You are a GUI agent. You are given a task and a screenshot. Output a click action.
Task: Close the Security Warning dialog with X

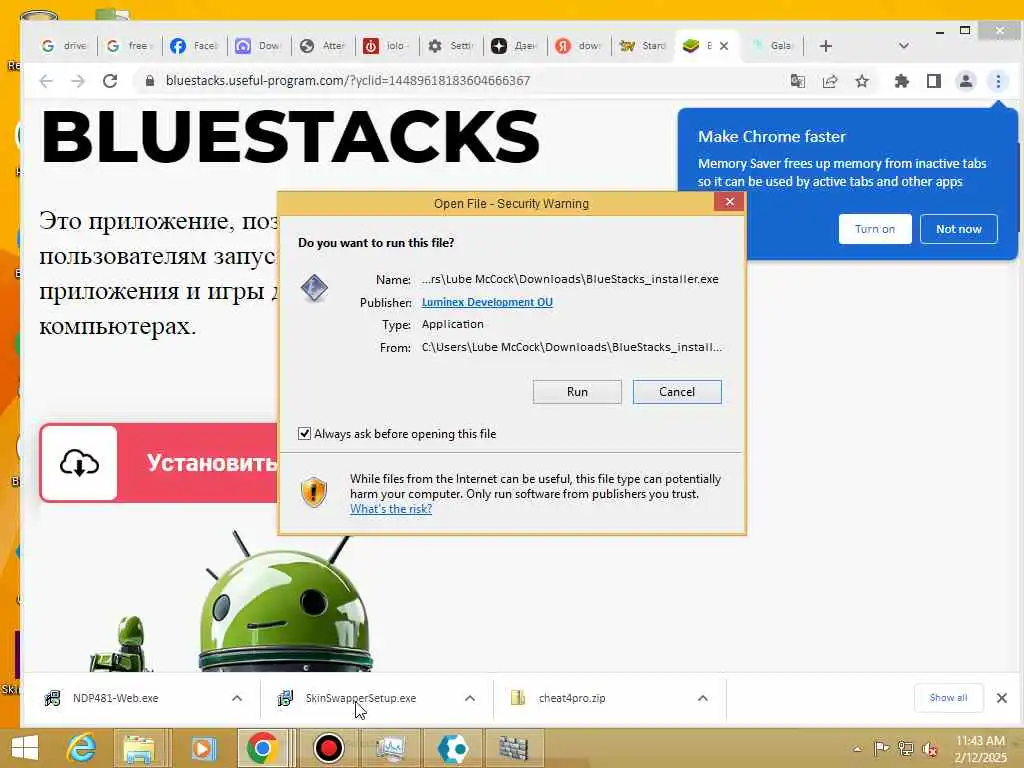point(729,202)
